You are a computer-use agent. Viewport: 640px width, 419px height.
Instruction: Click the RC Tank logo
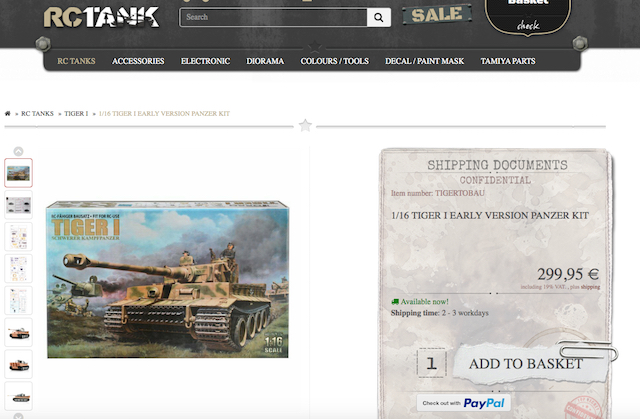tap(101, 17)
